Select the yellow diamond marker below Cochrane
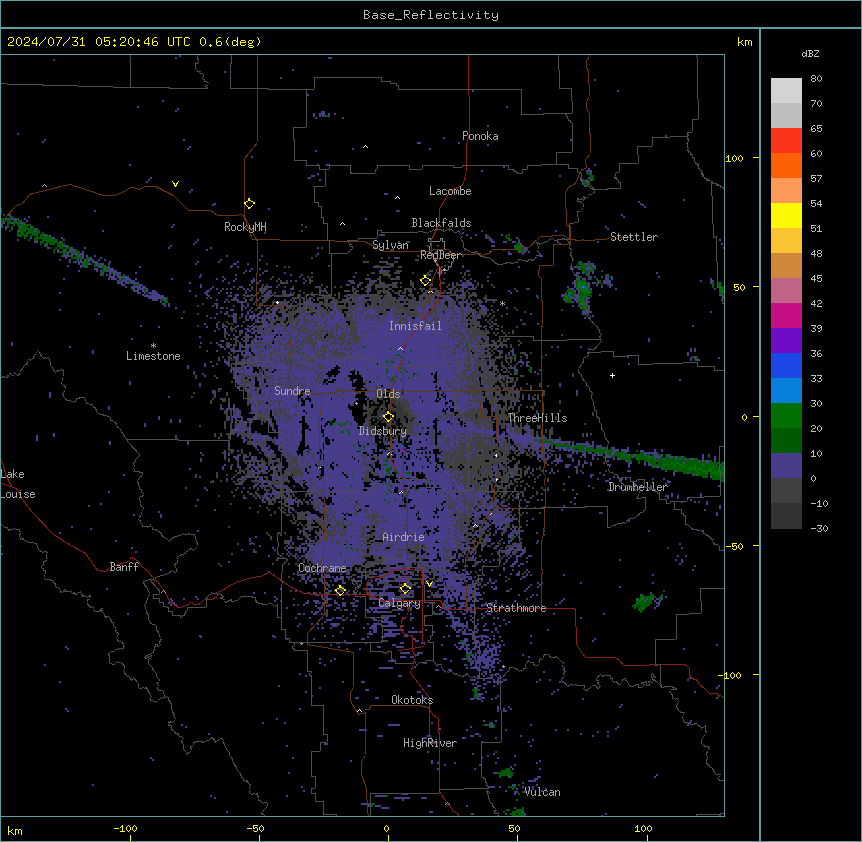Screen dimensions: 862x842 (340, 591)
